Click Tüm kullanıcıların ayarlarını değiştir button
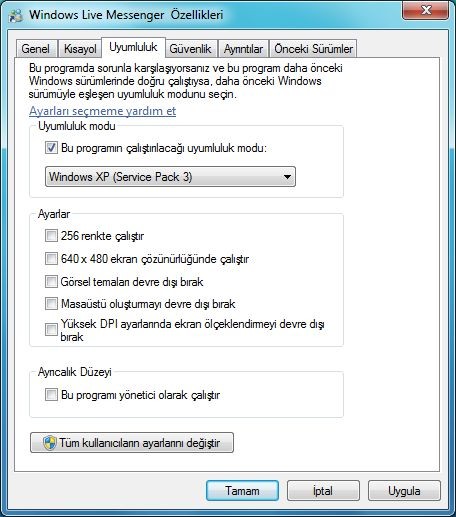This screenshot has height=517, width=456. pos(132,443)
